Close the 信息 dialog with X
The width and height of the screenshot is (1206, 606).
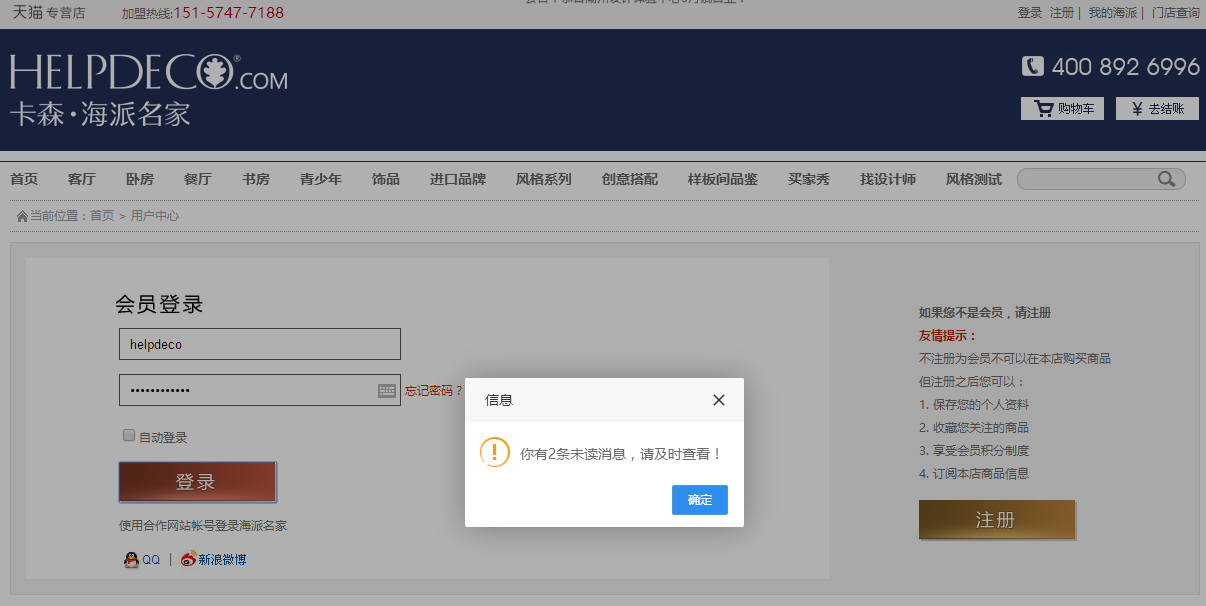point(718,400)
